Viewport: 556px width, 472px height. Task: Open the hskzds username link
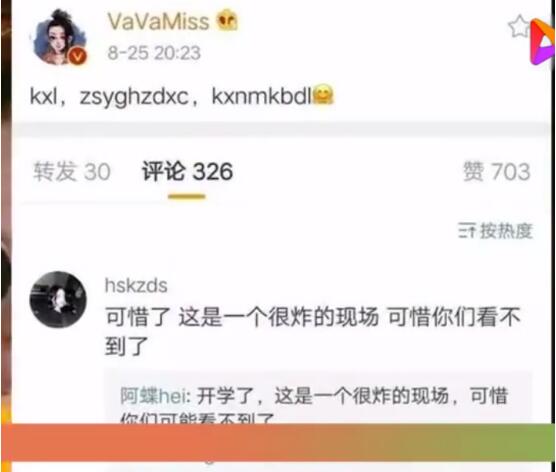(x=136, y=285)
